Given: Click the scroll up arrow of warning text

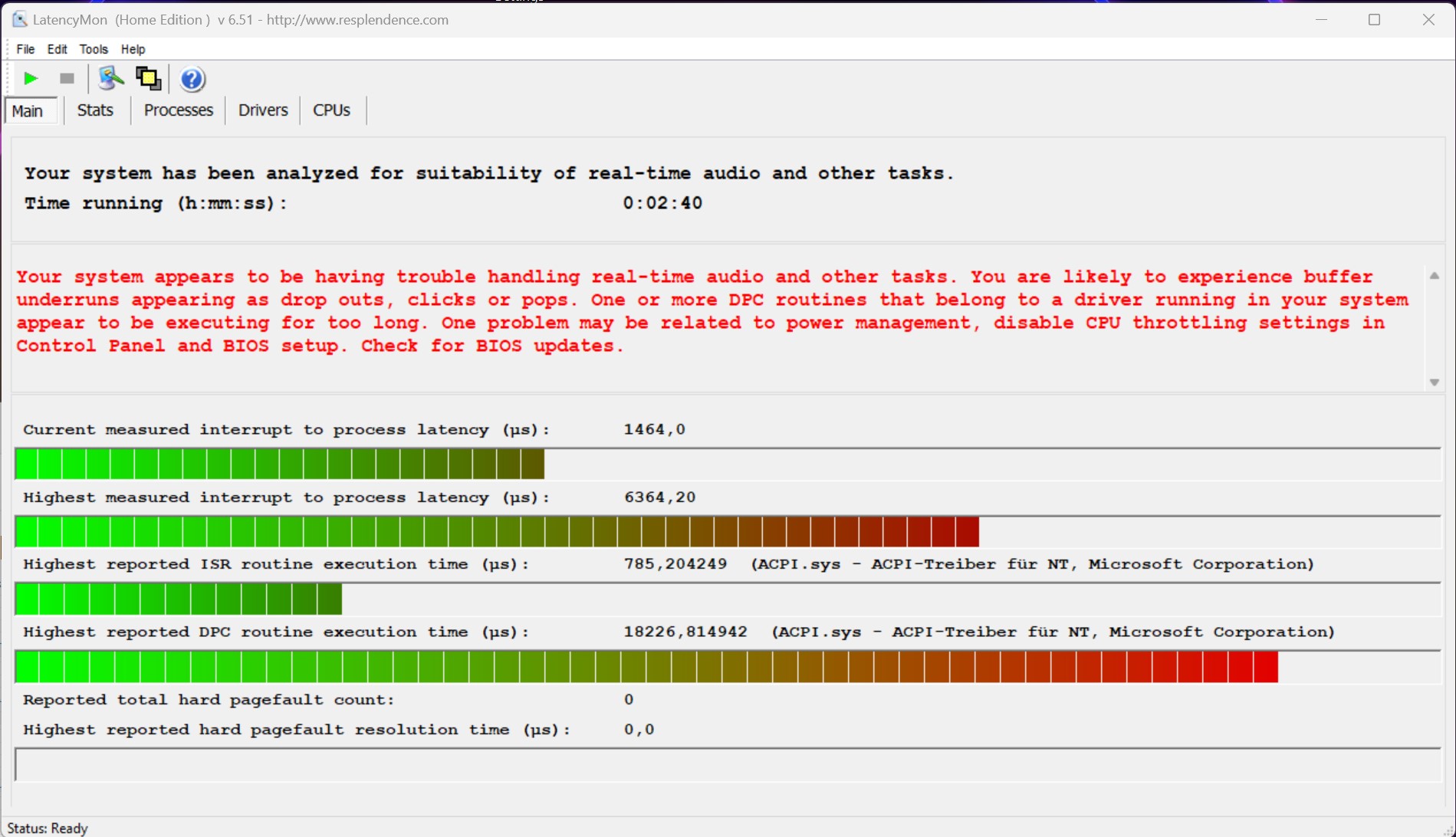Looking at the screenshot, I should [x=1435, y=276].
